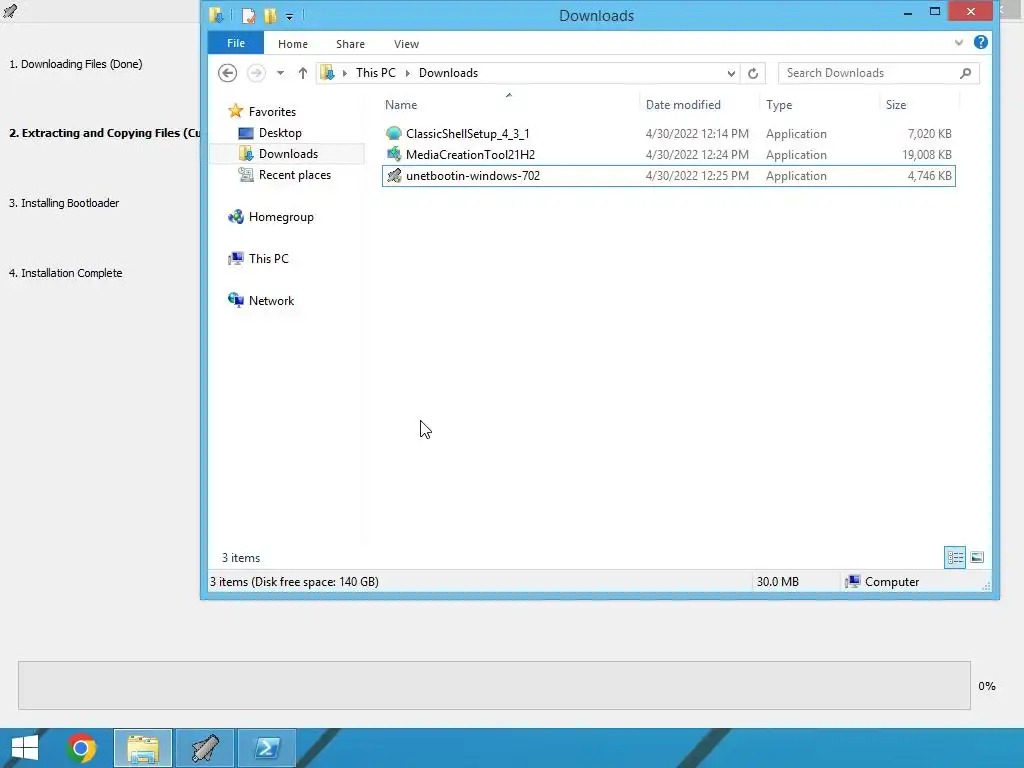Open the recent locations dropdown arrow
The height and width of the screenshot is (768, 1024).
coord(280,73)
